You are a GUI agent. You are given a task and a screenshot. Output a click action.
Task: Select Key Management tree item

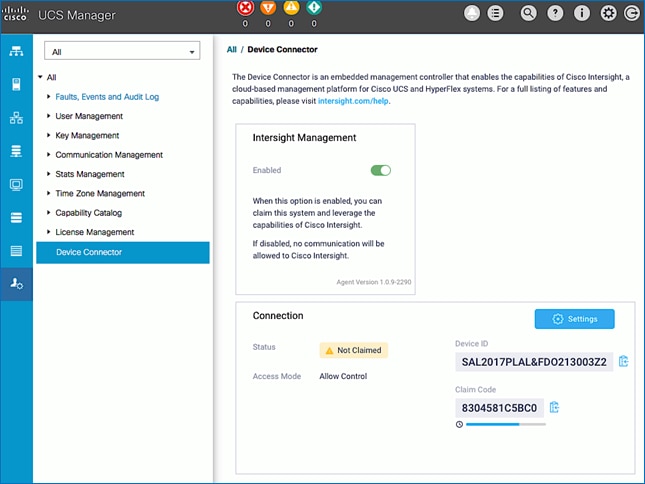(x=87, y=135)
